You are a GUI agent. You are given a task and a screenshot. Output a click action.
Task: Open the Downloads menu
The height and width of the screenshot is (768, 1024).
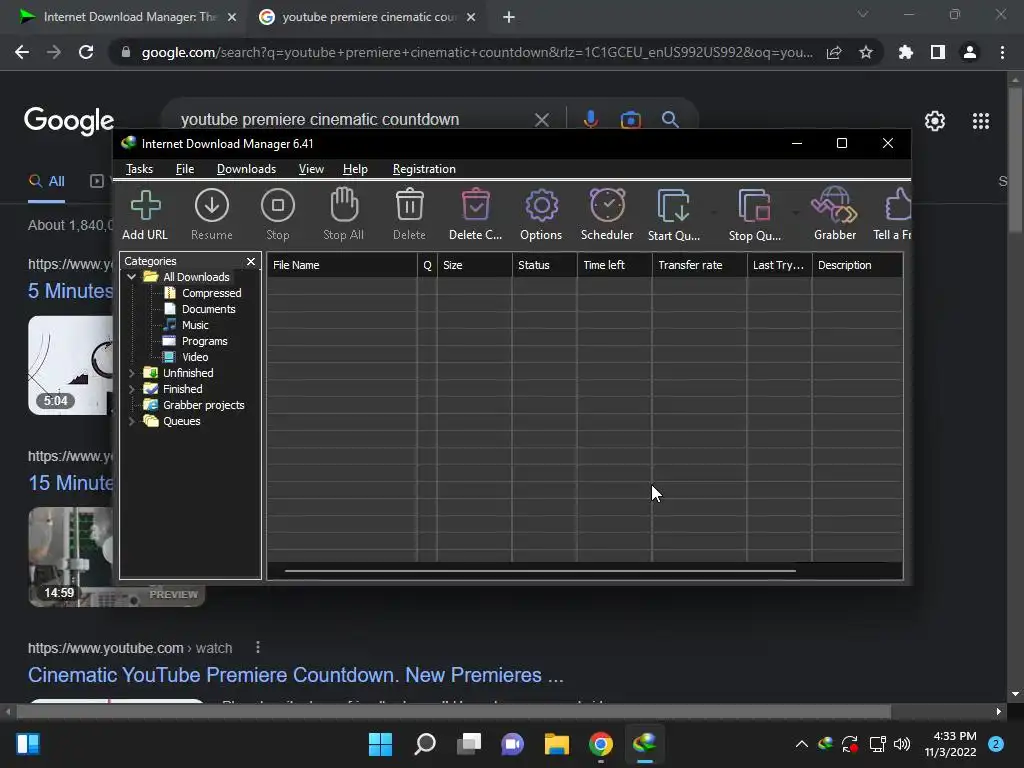point(246,169)
